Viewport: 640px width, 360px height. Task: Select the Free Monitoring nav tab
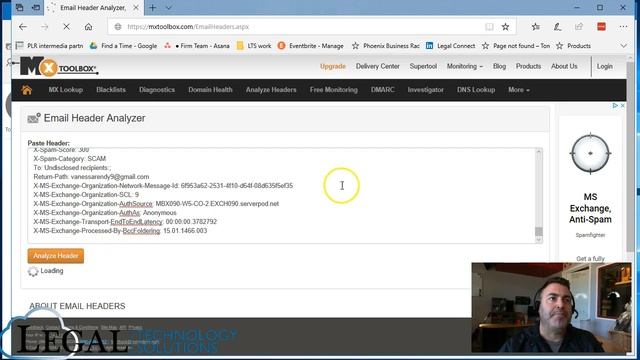tap(333, 90)
